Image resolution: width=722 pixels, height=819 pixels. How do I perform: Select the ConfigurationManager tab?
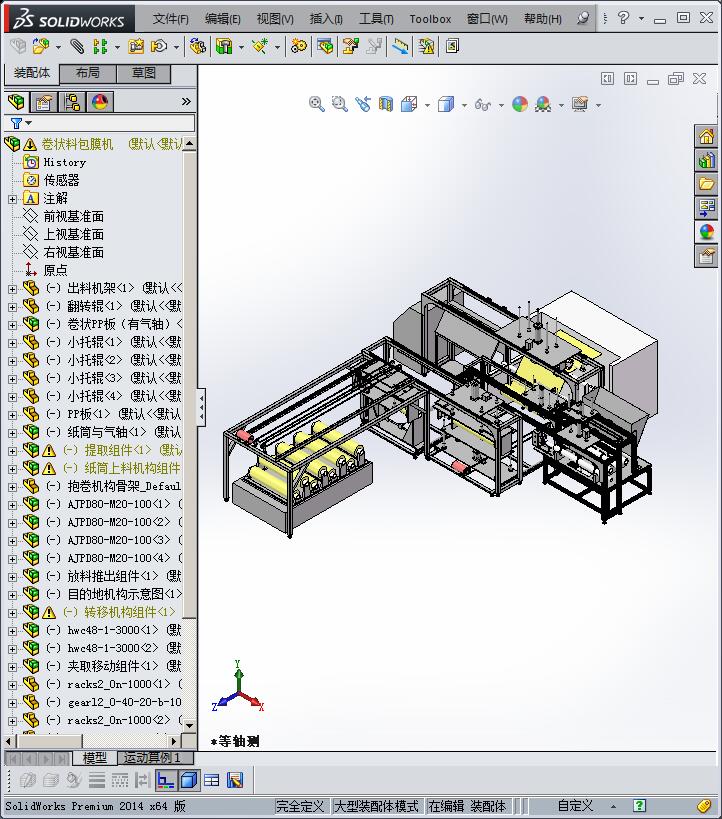tap(72, 101)
